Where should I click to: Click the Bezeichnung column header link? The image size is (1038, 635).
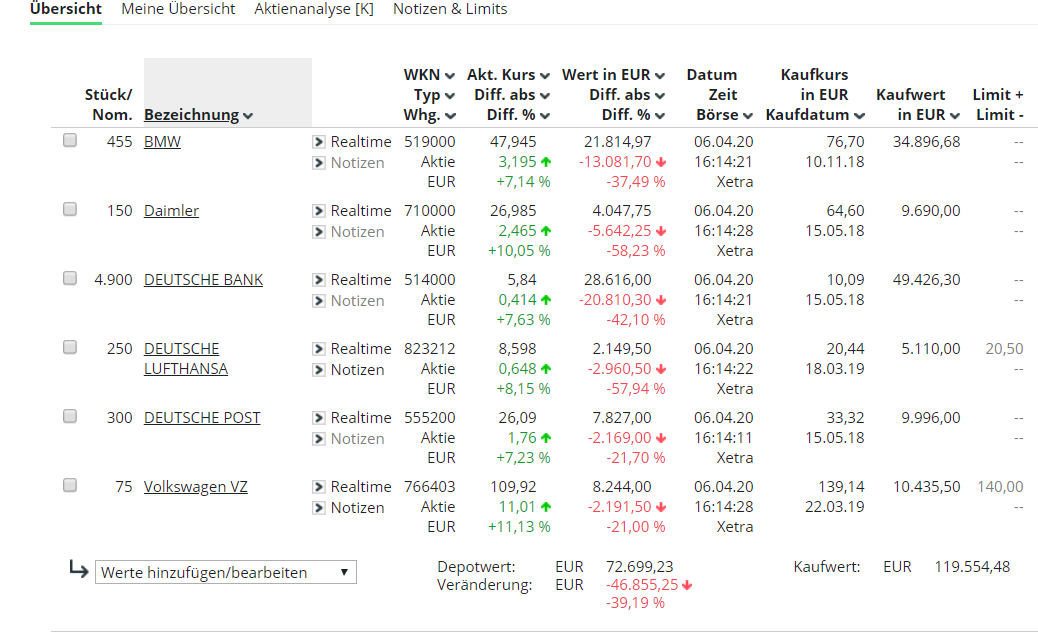point(191,115)
